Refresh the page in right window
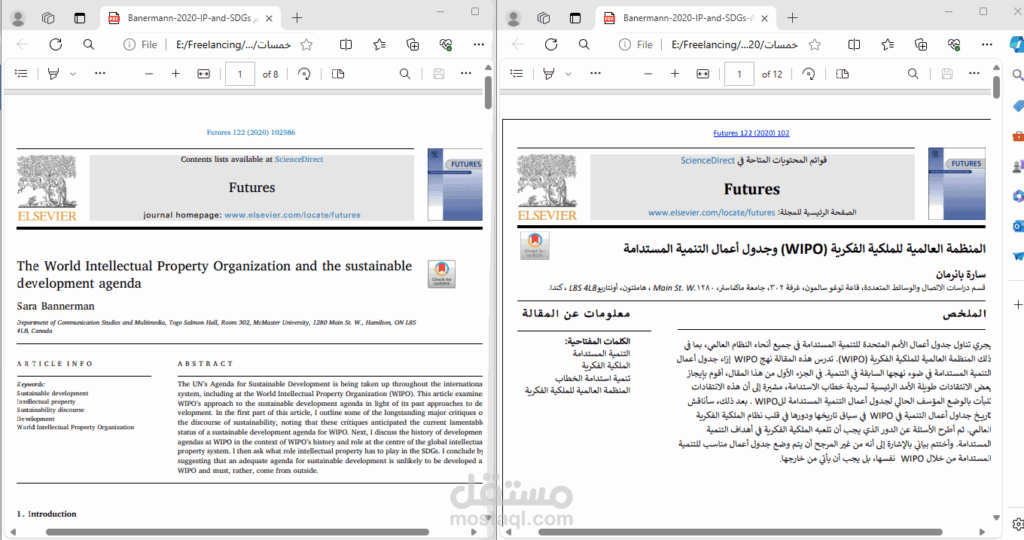Viewport: 1024px width, 540px height. [551, 44]
